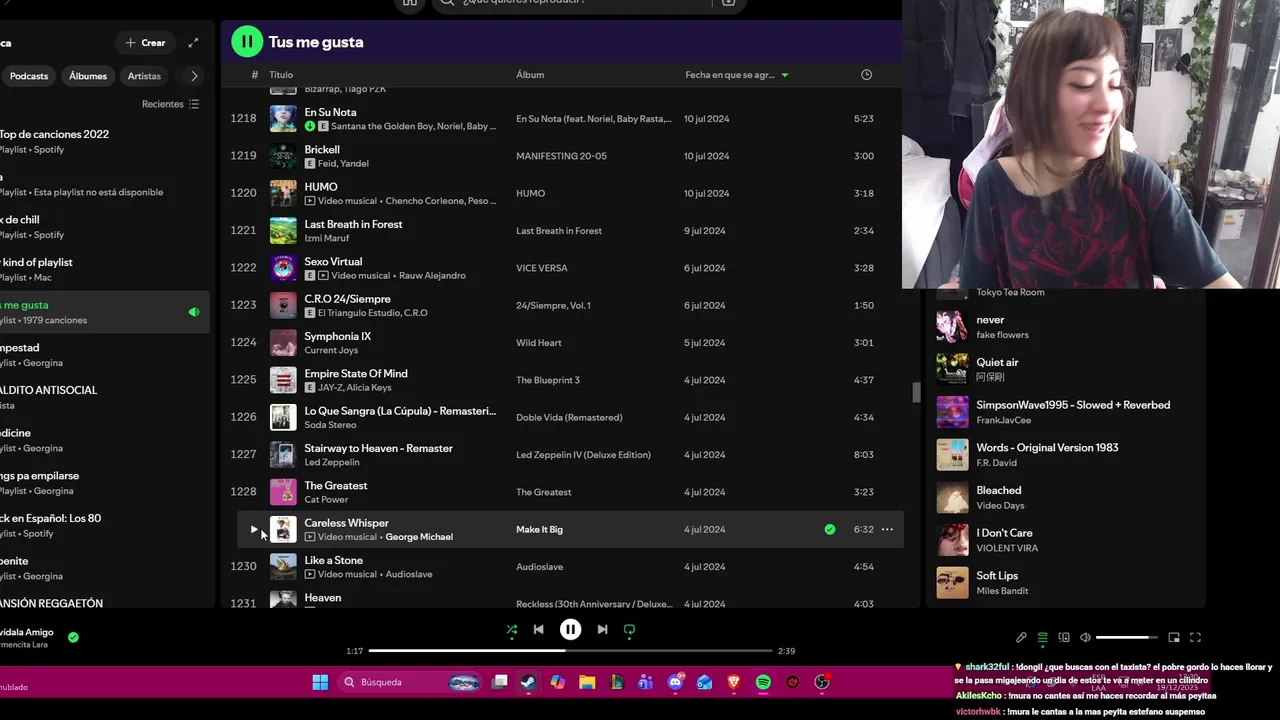The width and height of the screenshot is (1280, 720).
Task: Select I Don't Care in queue
Action: 1065,540
